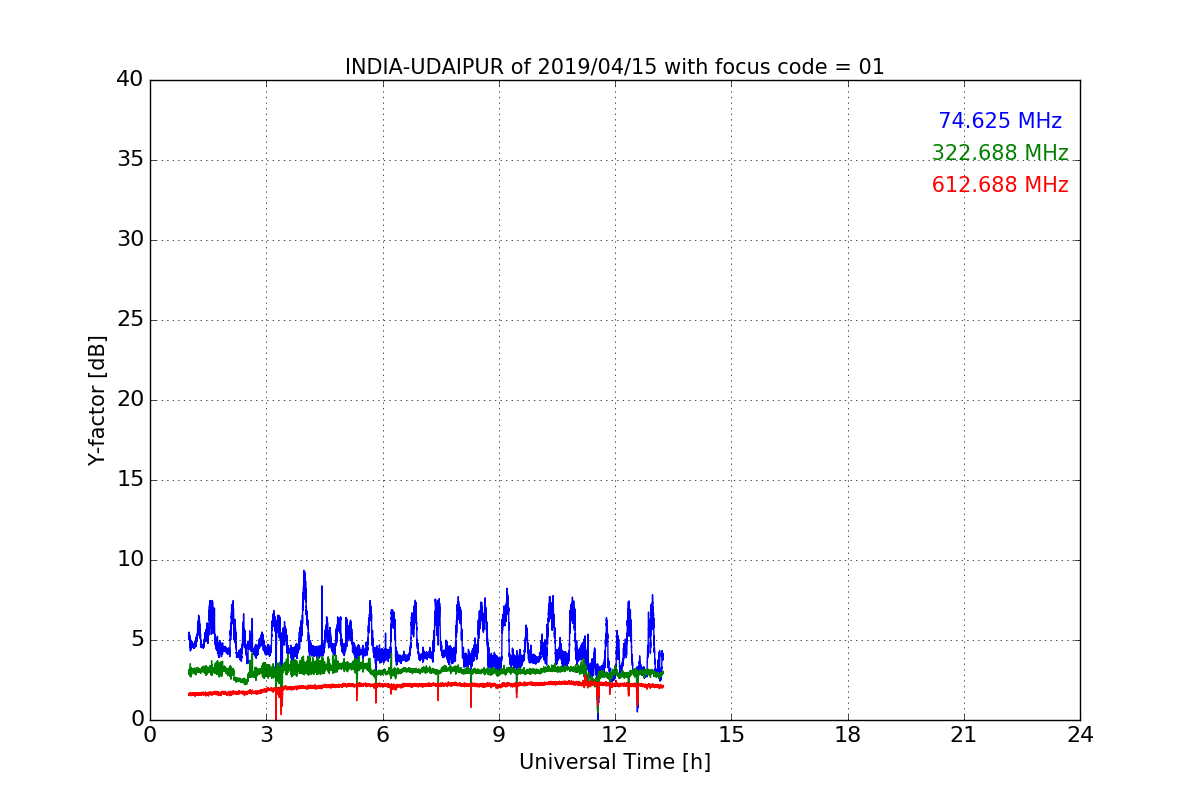Click the 9 tick on the x-axis
Viewport: 1200px width, 800px height.
499,735
